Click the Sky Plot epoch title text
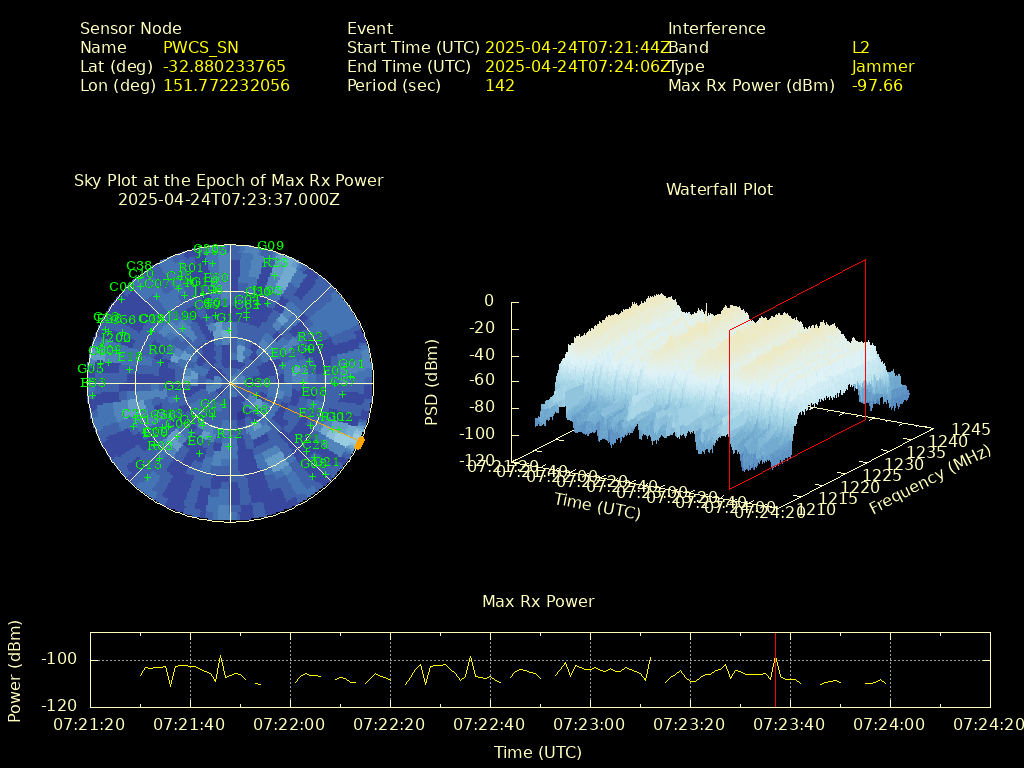 [229, 190]
